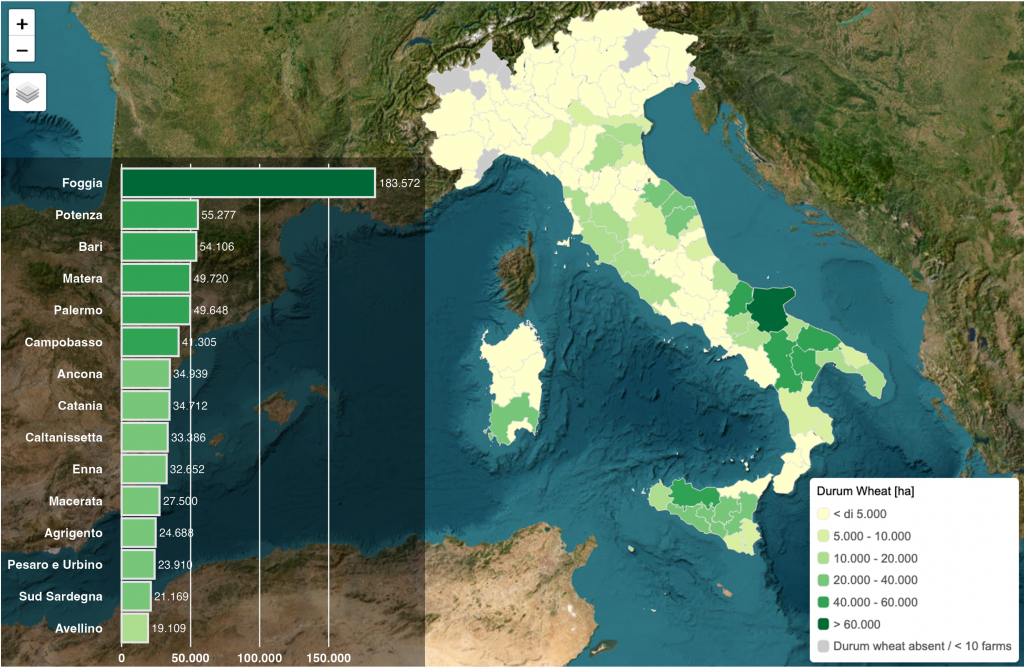The width and height of the screenshot is (1024, 668).
Task: Click the darkest green Foggia province on map
Action: tap(770, 310)
